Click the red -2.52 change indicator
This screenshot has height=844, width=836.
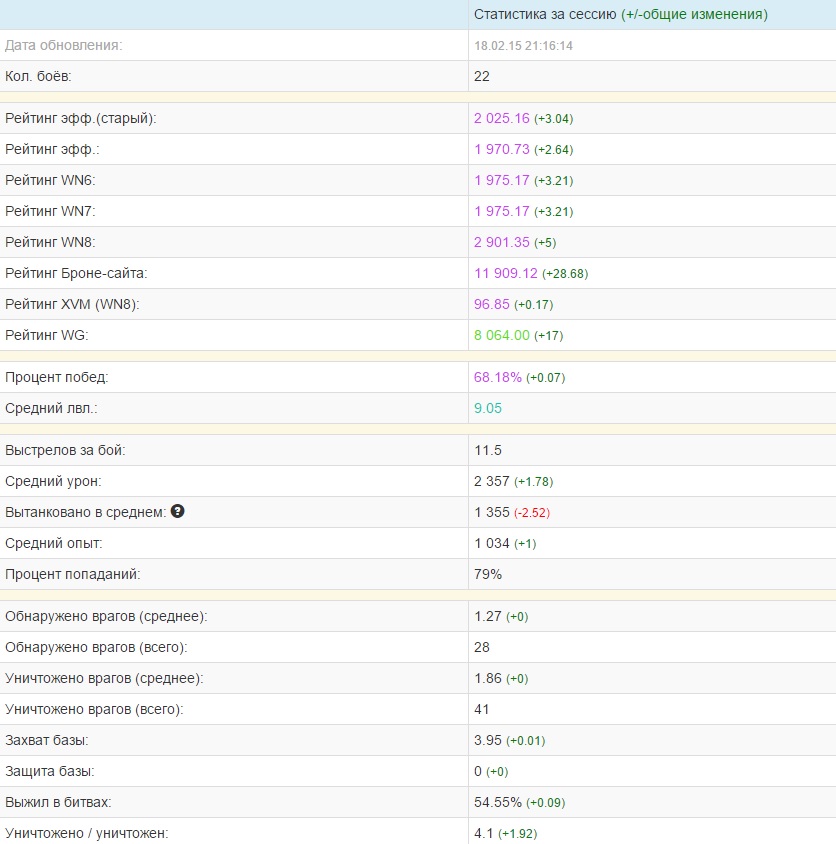click(532, 513)
